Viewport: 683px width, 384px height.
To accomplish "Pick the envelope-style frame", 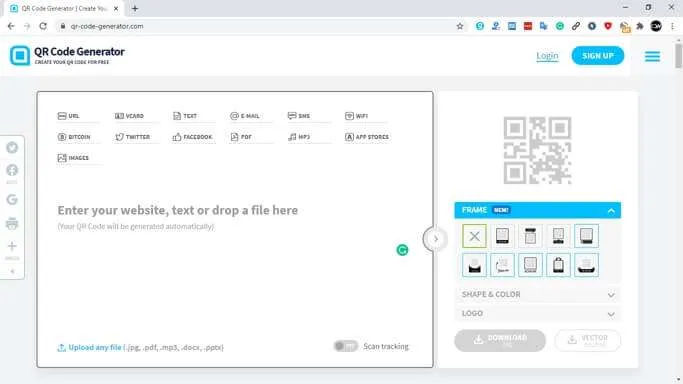I will 474,265.
